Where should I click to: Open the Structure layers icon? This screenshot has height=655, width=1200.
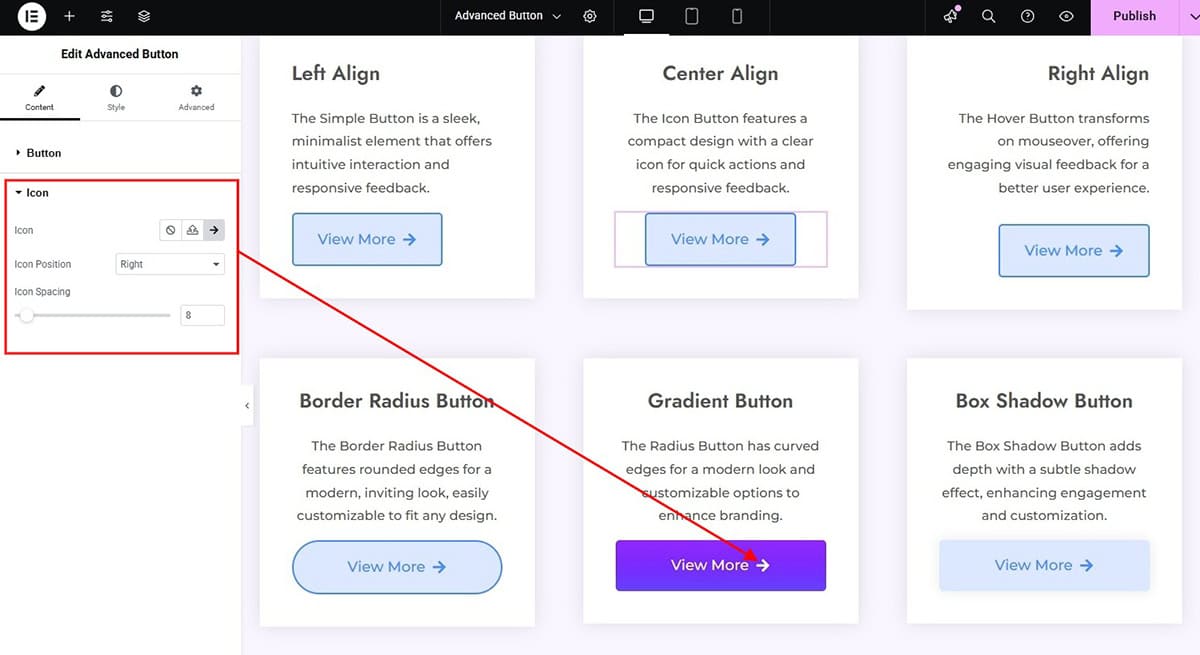[144, 17]
